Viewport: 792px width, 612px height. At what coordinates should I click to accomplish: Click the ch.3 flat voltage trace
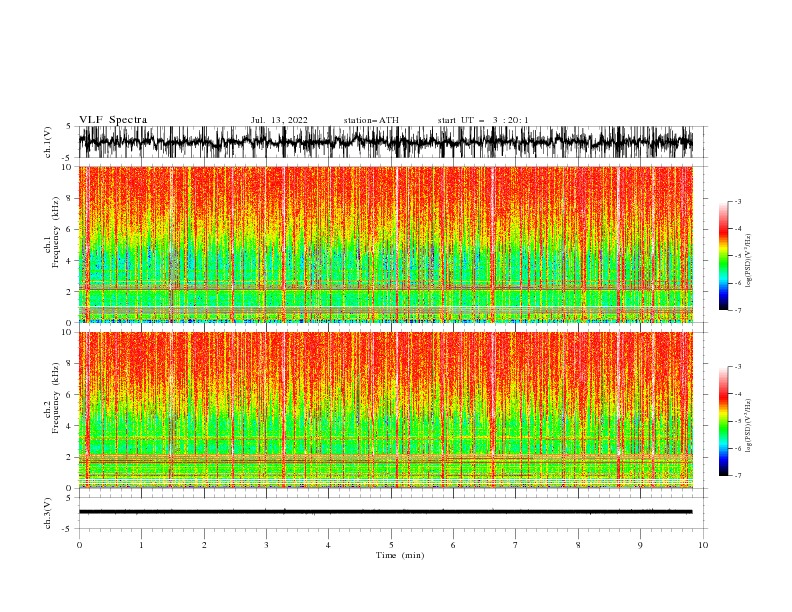click(386, 512)
